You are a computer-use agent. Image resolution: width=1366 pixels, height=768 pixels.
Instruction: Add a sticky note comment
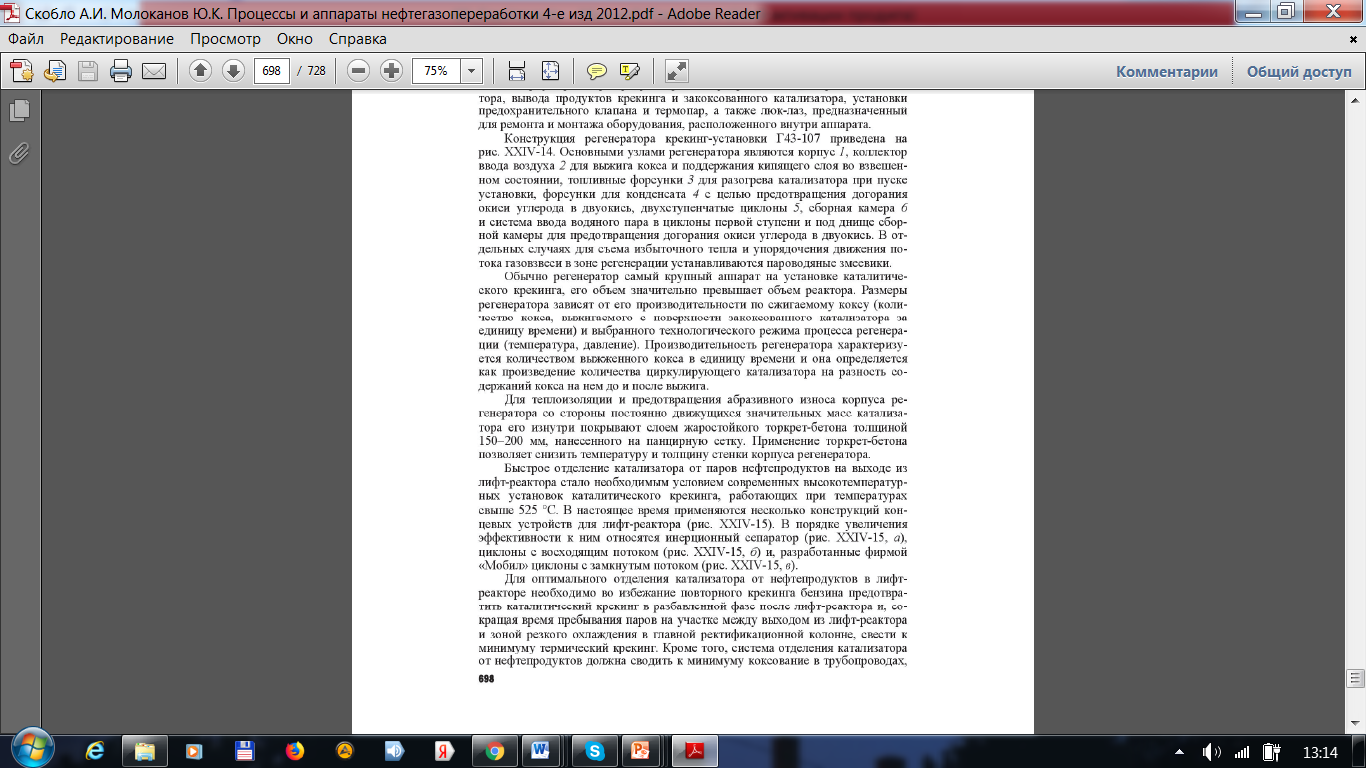pos(597,71)
